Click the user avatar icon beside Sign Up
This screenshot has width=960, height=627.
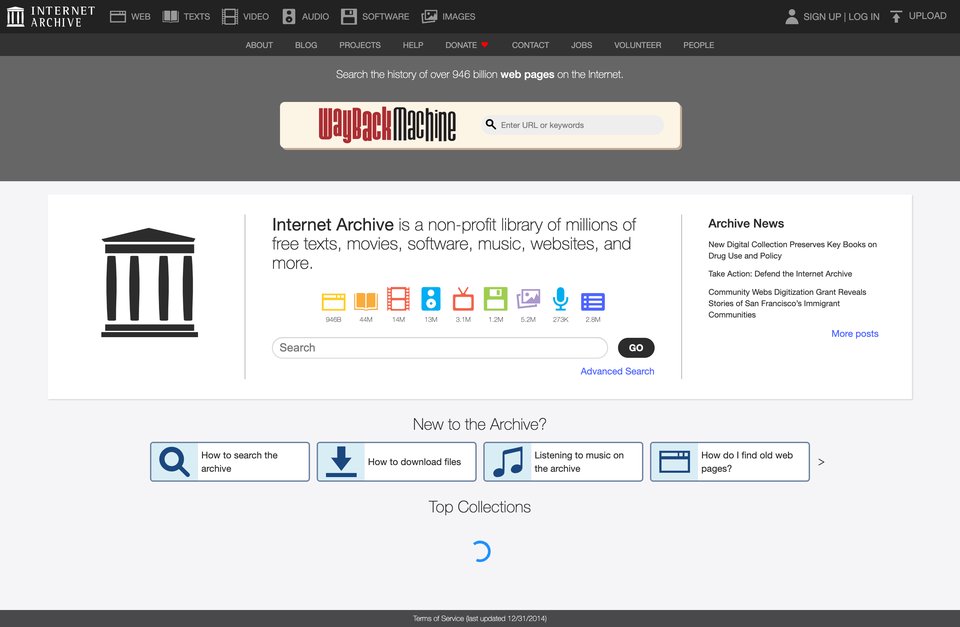coord(792,17)
